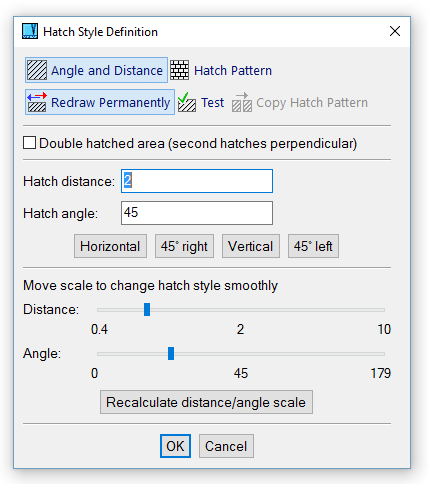This screenshot has width=428, height=484.
Task: Select the Angle and Distance hatch icon
Action: (37, 70)
